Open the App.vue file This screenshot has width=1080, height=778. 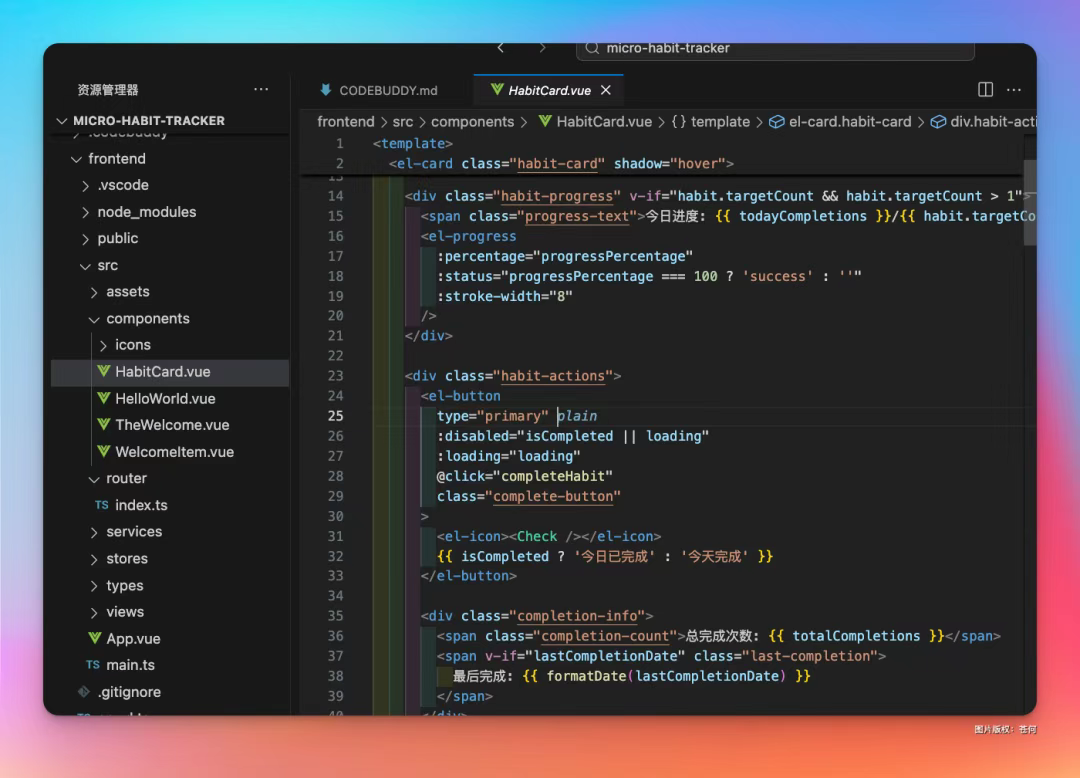(x=133, y=639)
